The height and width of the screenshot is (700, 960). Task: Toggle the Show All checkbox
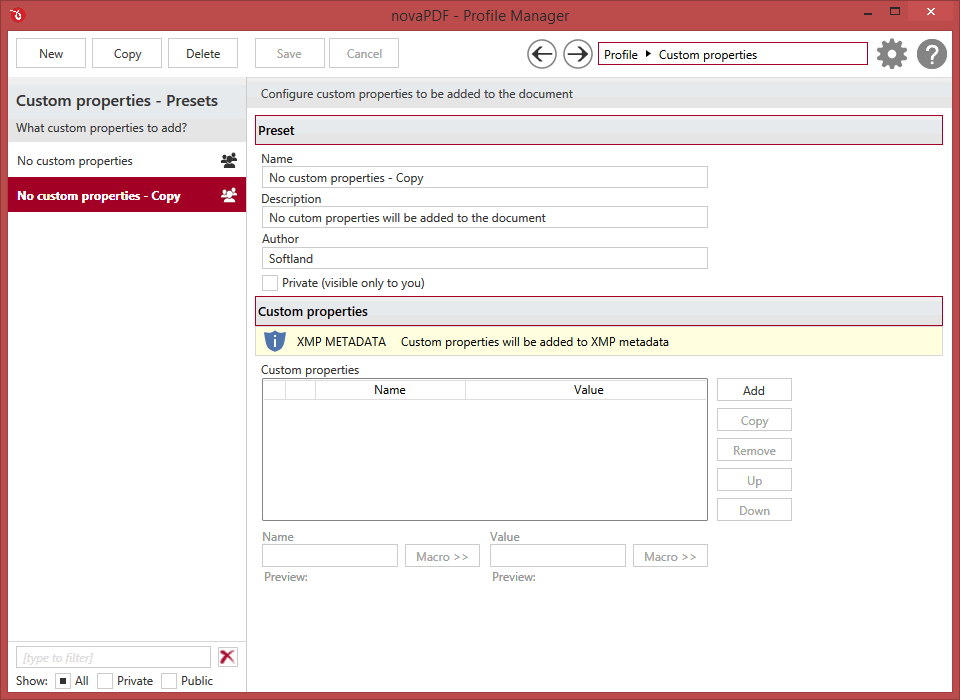[x=62, y=680]
